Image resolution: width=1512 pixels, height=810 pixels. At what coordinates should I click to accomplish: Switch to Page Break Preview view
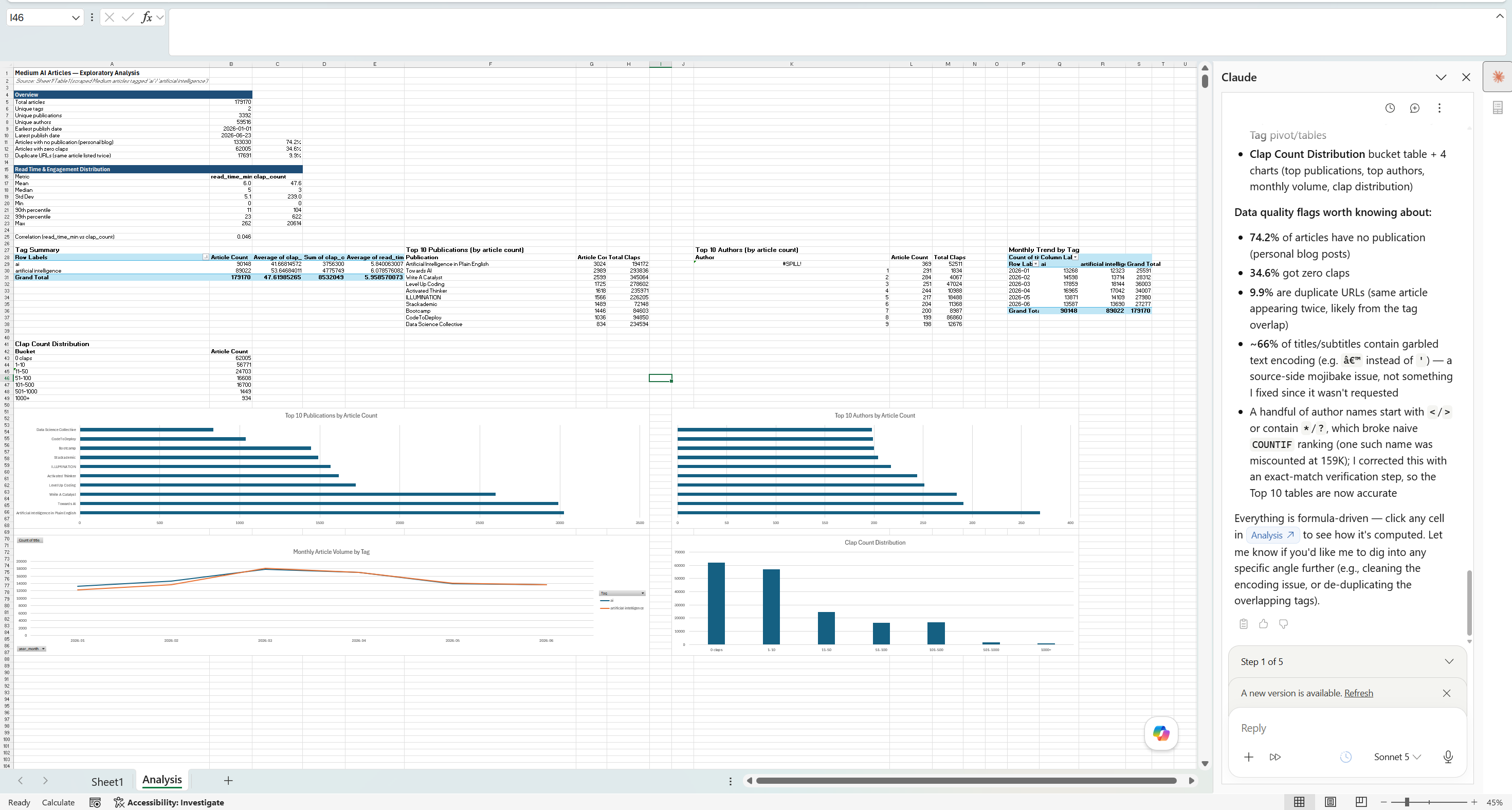1361,802
